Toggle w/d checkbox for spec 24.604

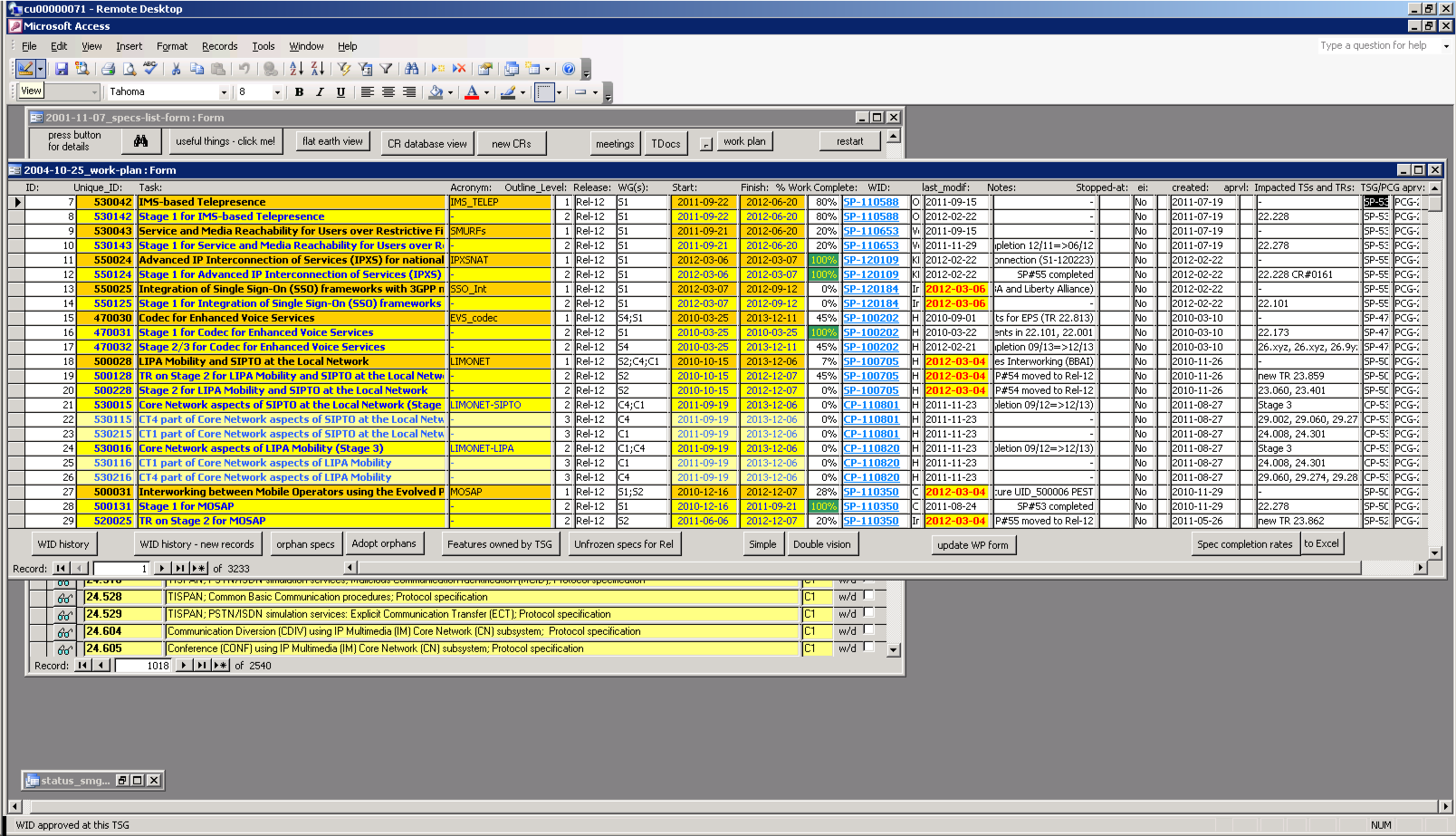coord(868,630)
